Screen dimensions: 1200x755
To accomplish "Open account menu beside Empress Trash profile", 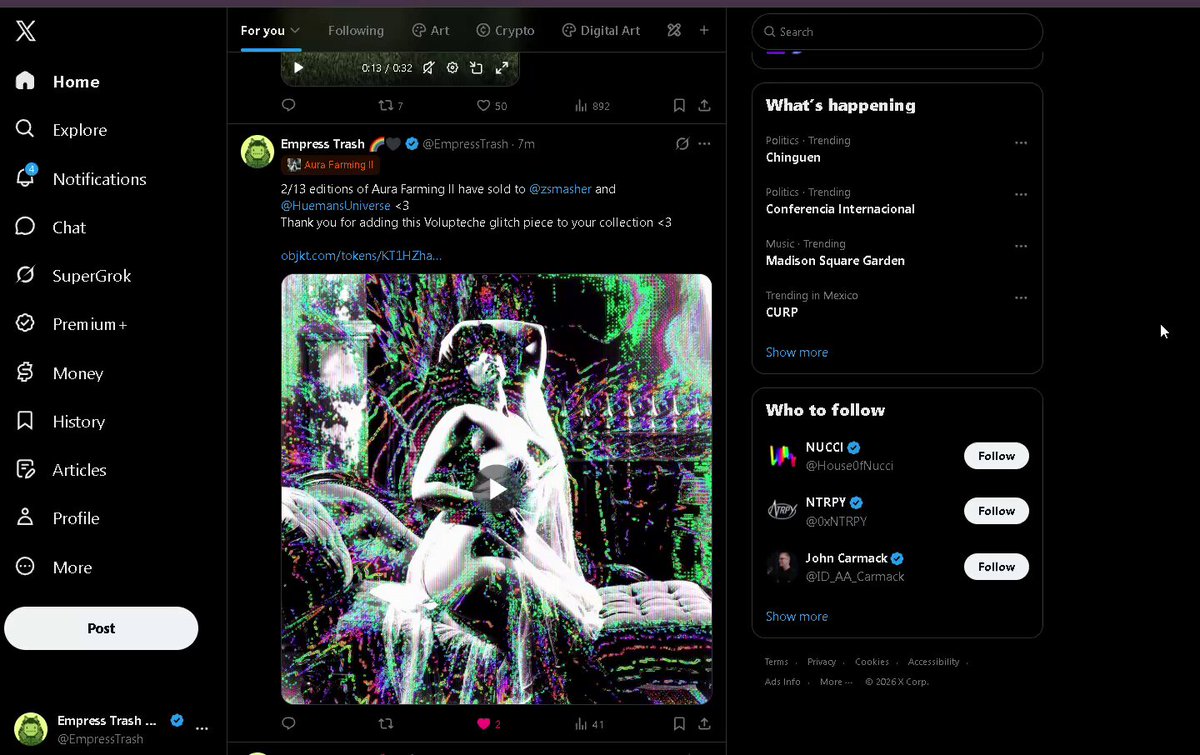I will [x=201, y=729].
